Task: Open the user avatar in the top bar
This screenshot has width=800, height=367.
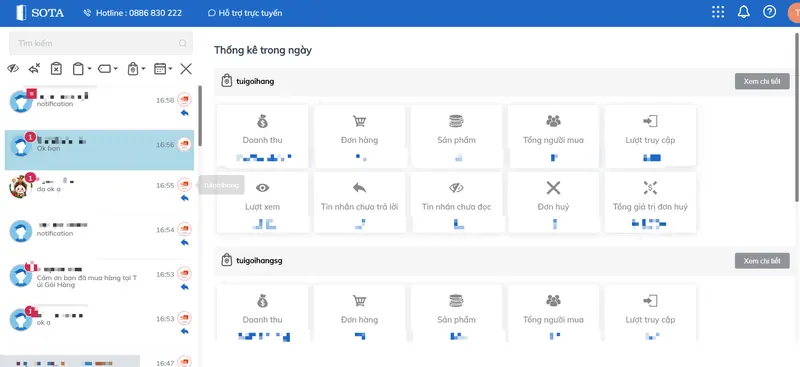Action: click(x=795, y=13)
